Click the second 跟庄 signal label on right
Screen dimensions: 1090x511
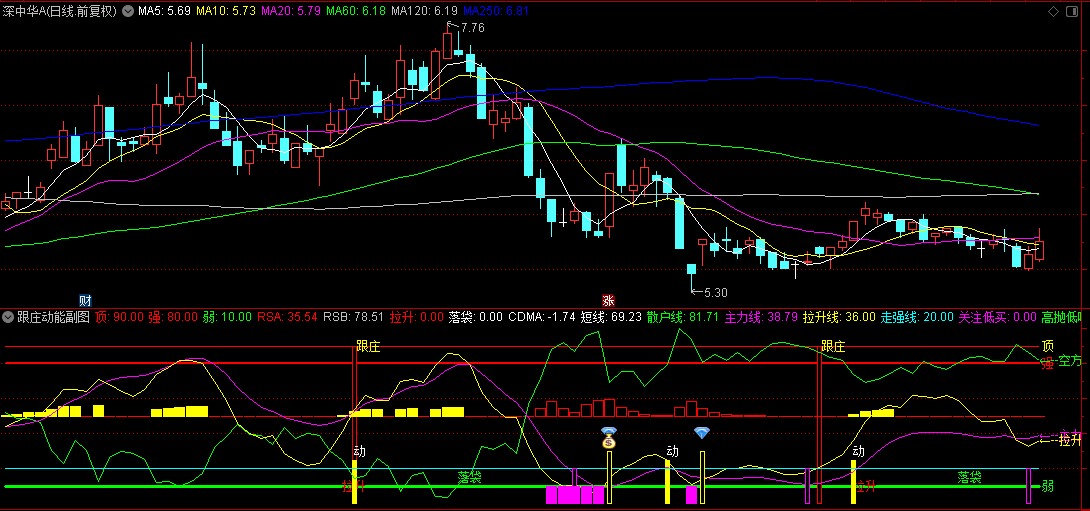coord(833,346)
